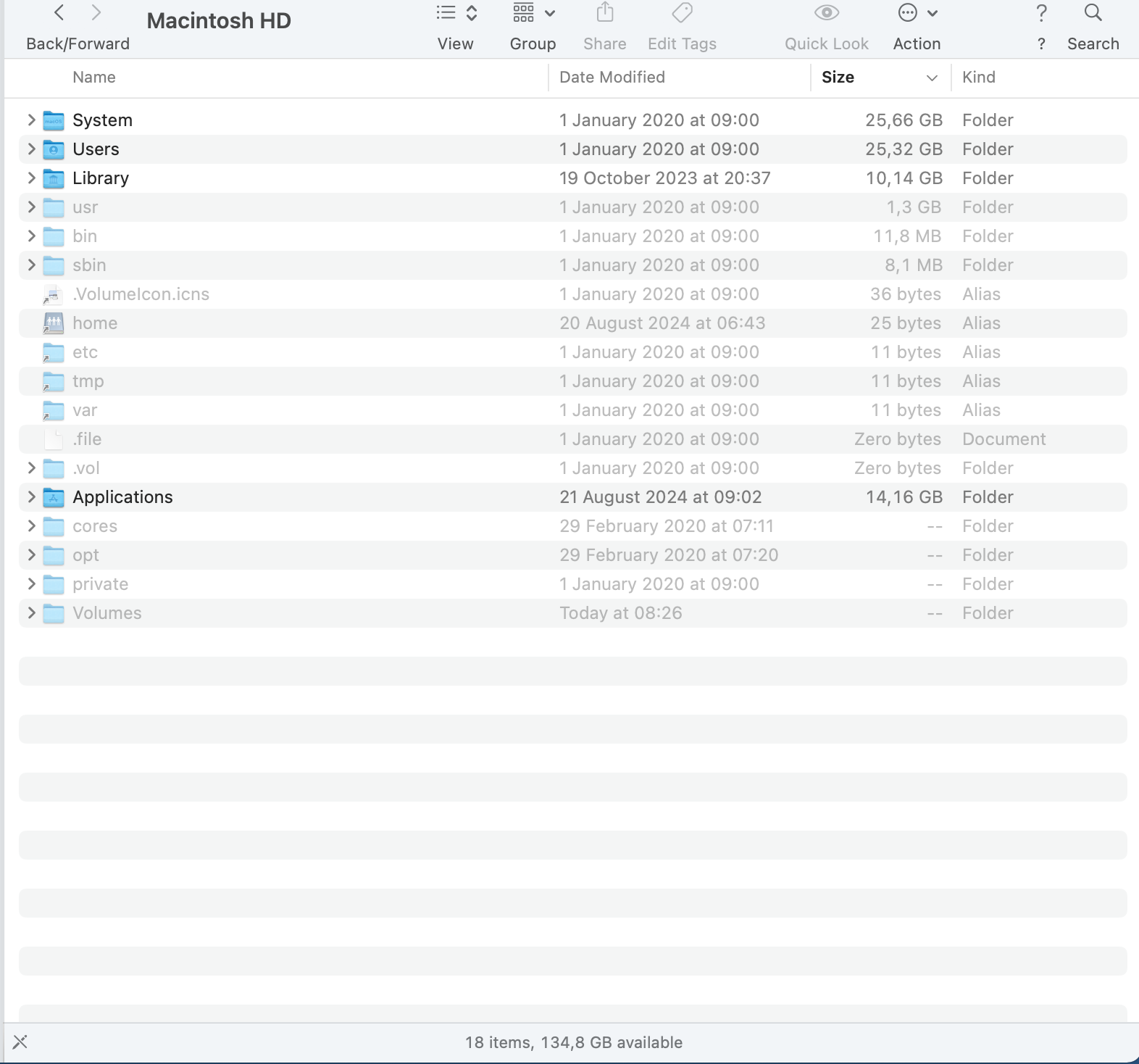Viewport: 1139px width, 1064px height.
Task: Expand the .vol folder disclosure arrow
Action: (x=31, y=468)
